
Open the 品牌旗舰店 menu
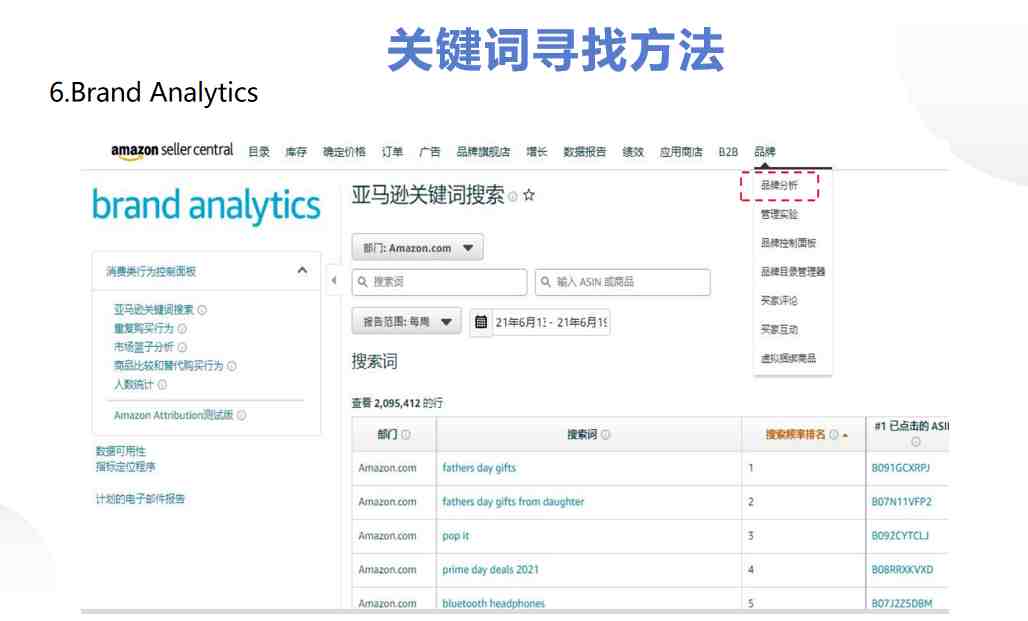coord(483,151)
